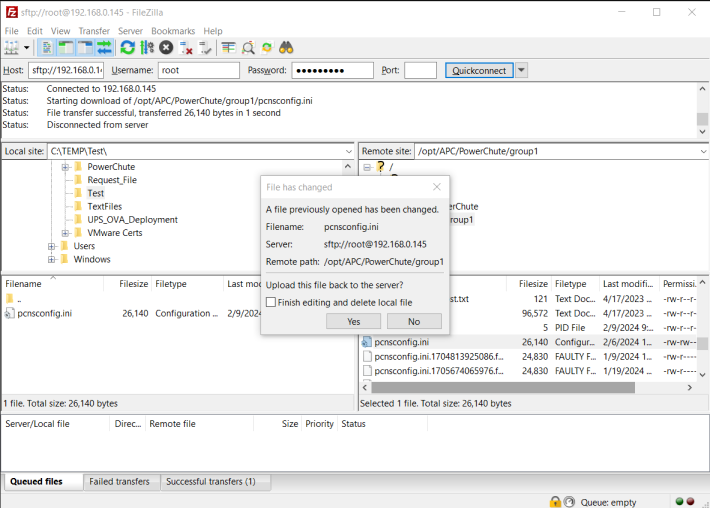This screenshot has height=508, width=710.
Task: Click the FileZilla logo in title bar
Action: (x=11, y=12)
